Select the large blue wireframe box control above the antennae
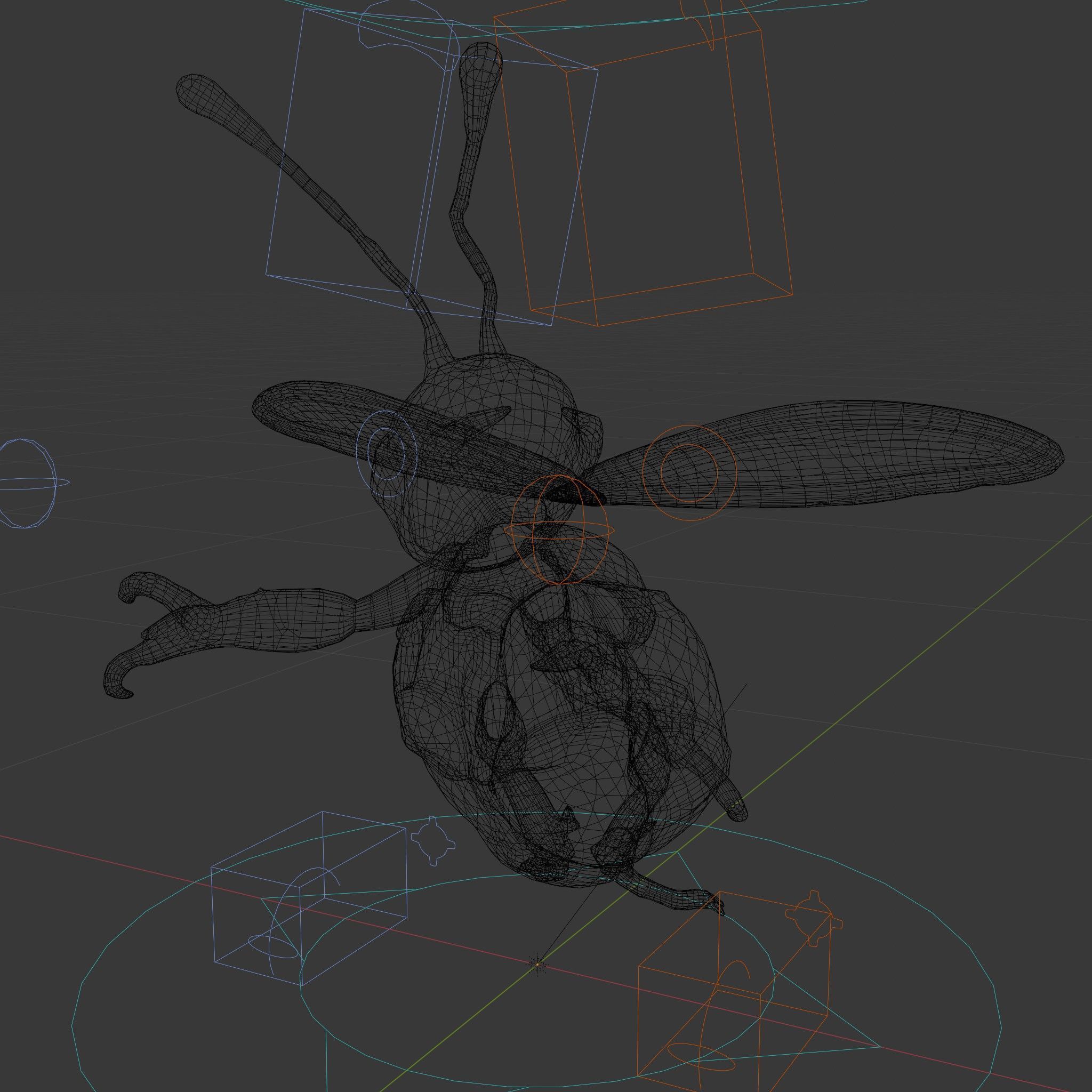1092x1092 pixels. [432, 167]
